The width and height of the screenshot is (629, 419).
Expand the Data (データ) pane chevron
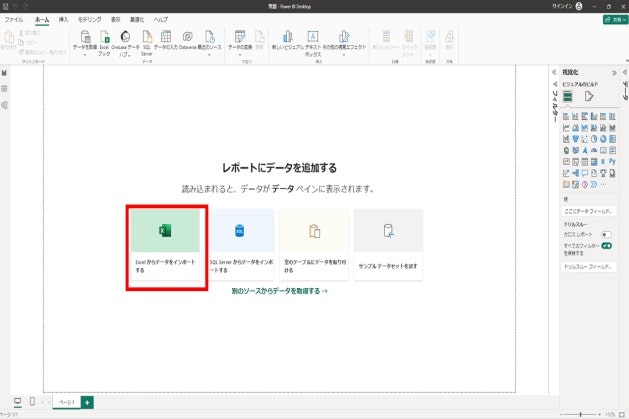[x=625, y=72]
